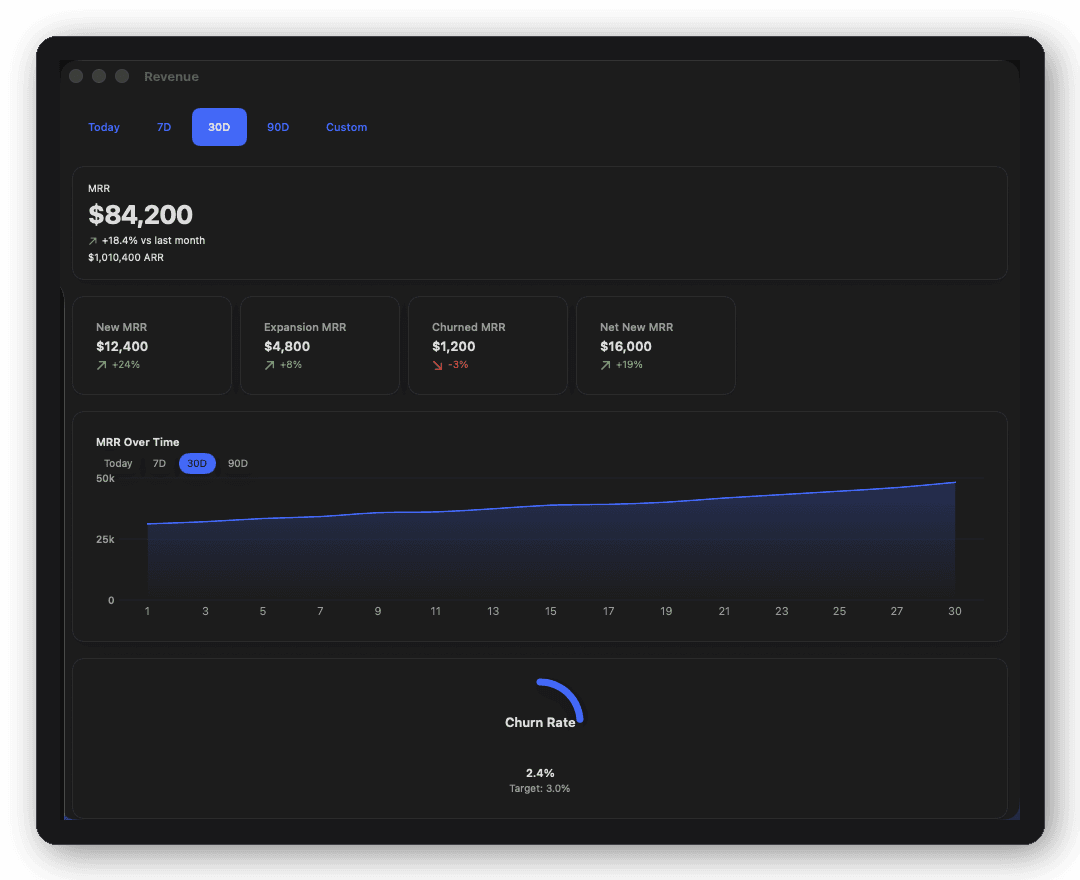Select the highlighted 30D top range tab
The height and width of the screenshot is (880, 1080).
click(219, 127)
